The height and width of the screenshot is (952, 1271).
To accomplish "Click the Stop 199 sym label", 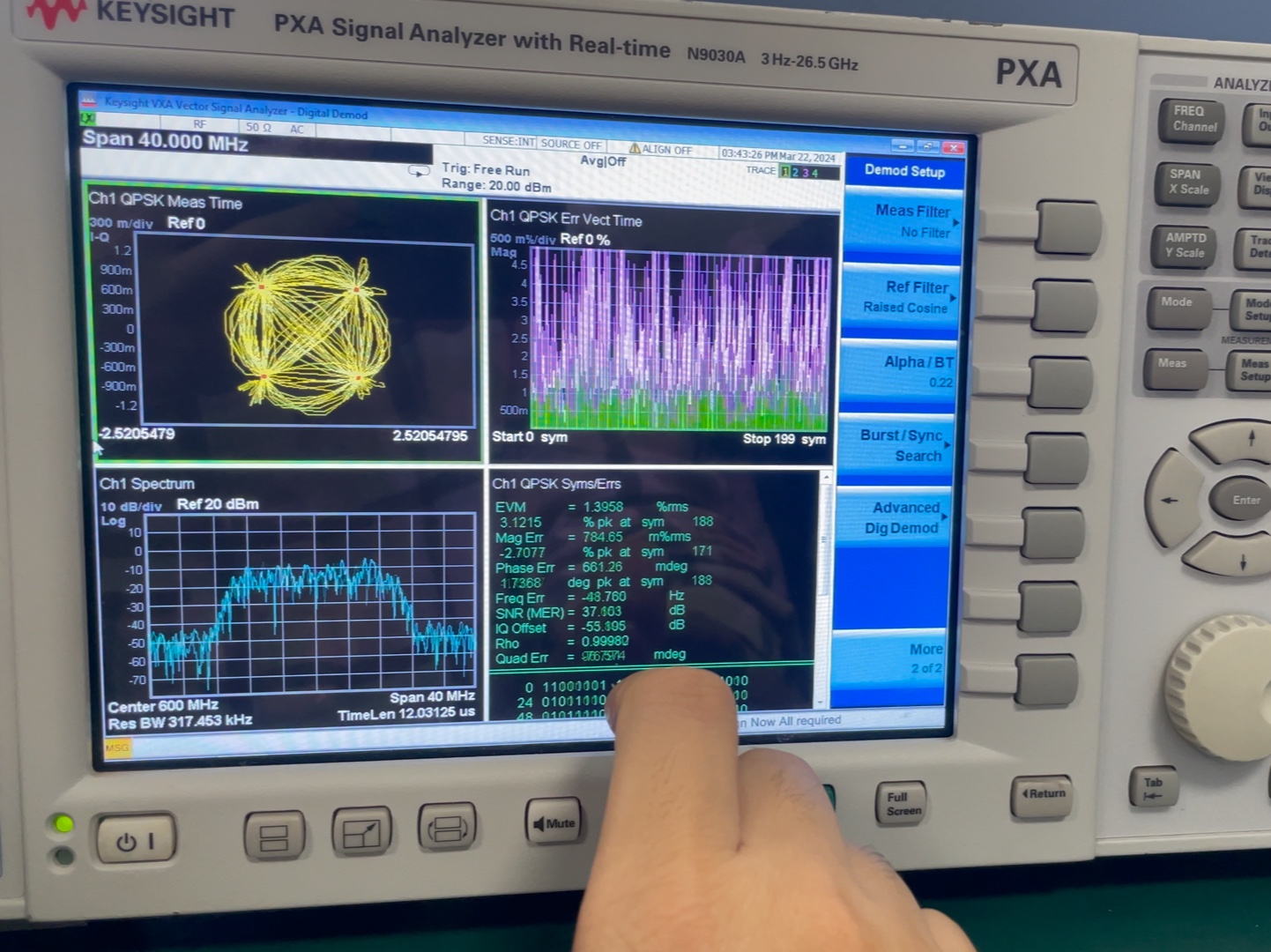I will coord(784,439).
